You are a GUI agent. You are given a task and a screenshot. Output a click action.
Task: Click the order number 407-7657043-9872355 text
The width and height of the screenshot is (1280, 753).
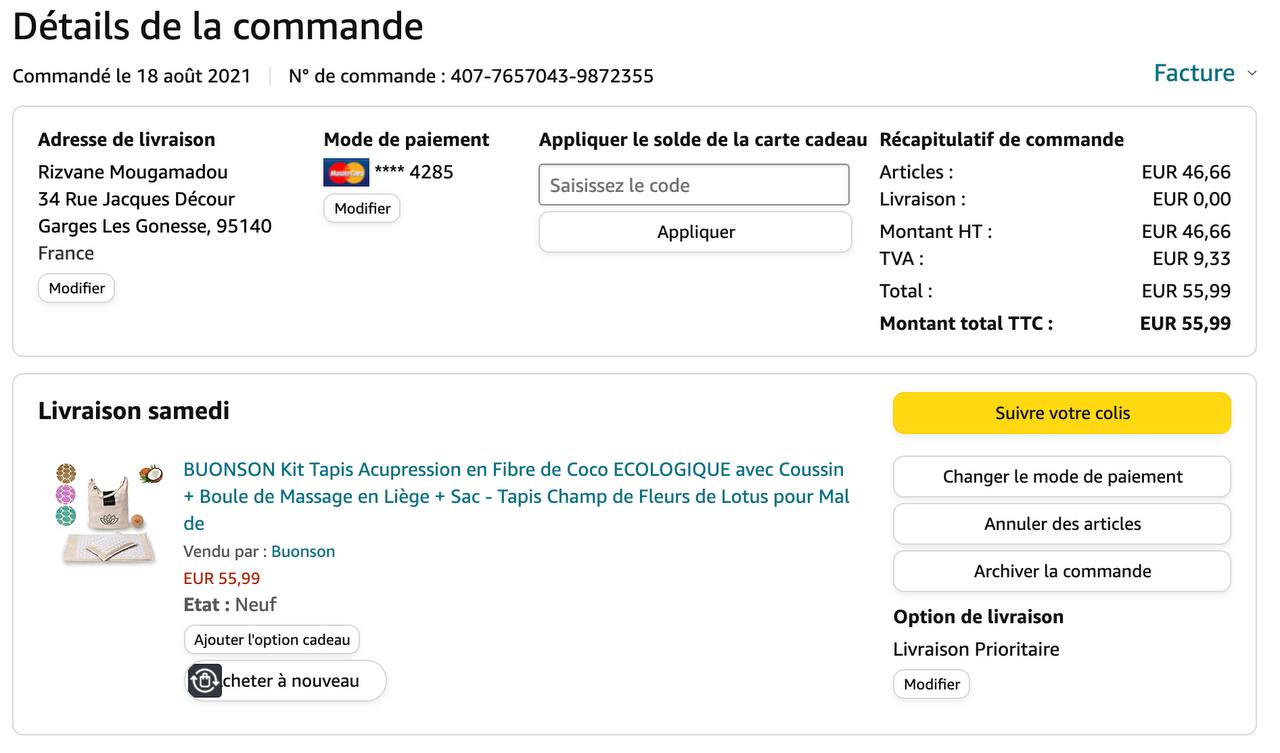pos(552,76)
